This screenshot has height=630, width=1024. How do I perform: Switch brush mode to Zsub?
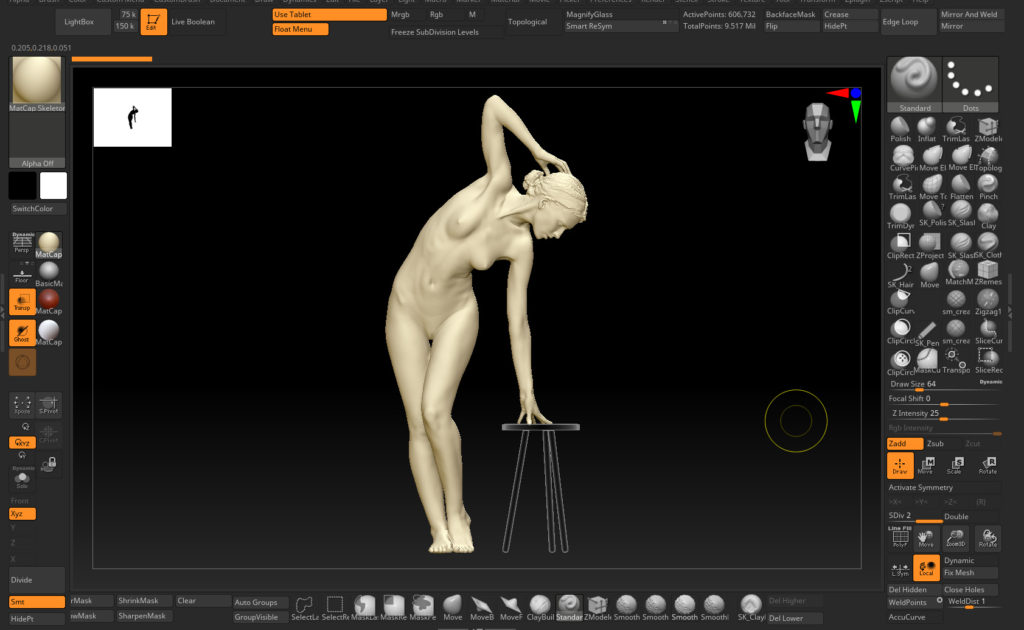point(935,443)
